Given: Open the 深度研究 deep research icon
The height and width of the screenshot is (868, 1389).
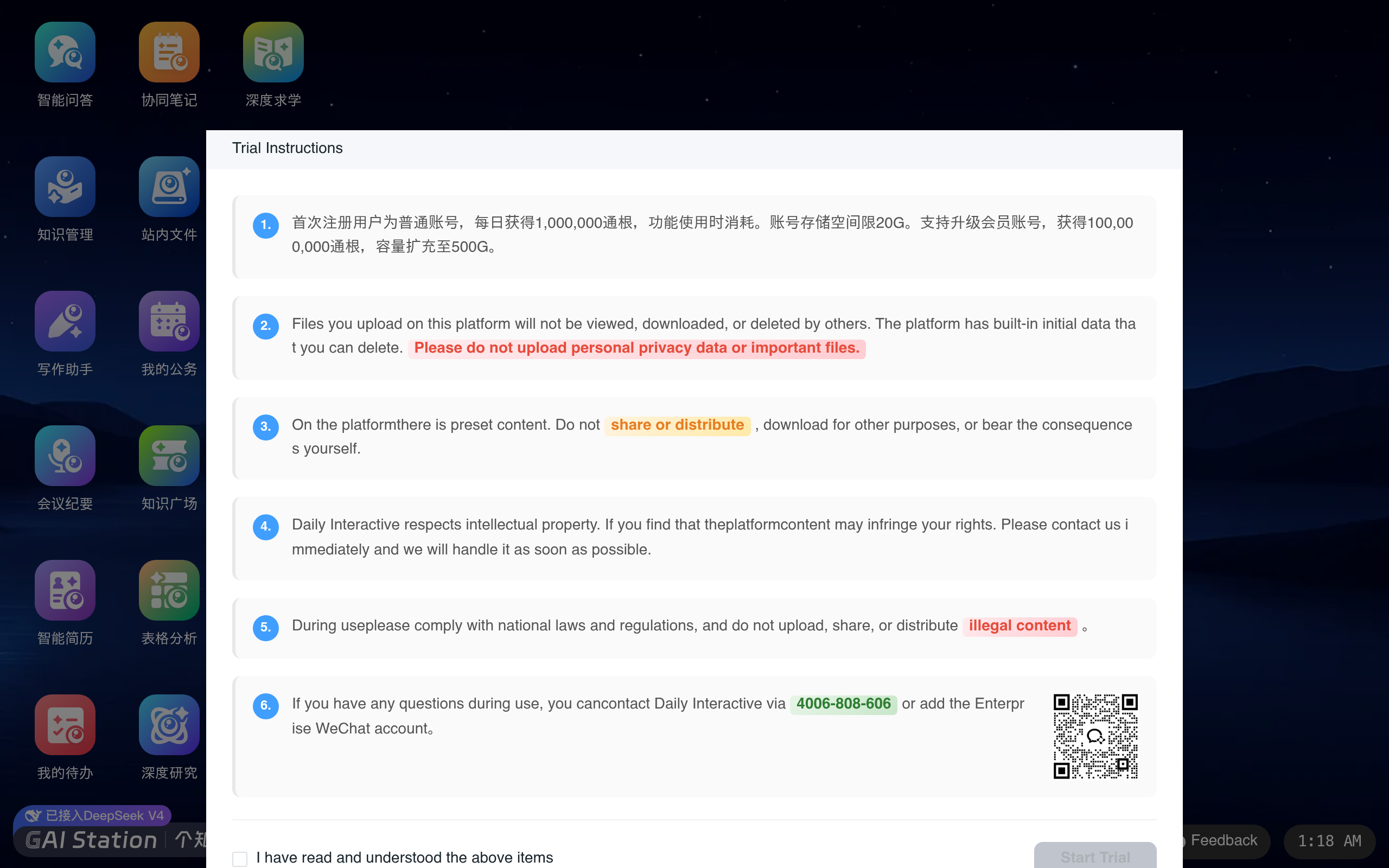Looking at the screenshot, I should 169,724.
